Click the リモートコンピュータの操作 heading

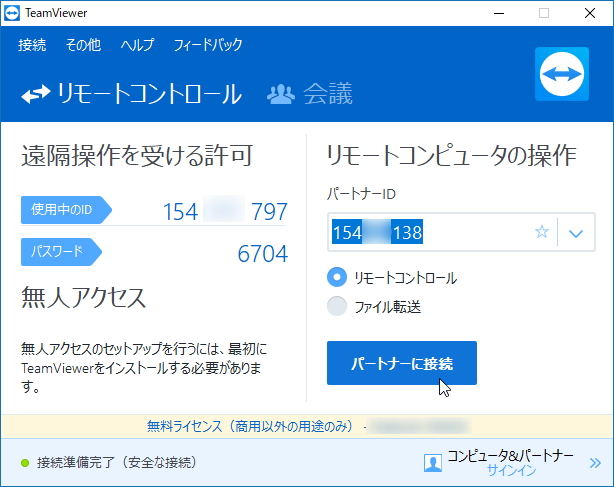pyautogui.click(x=451, y=155)
